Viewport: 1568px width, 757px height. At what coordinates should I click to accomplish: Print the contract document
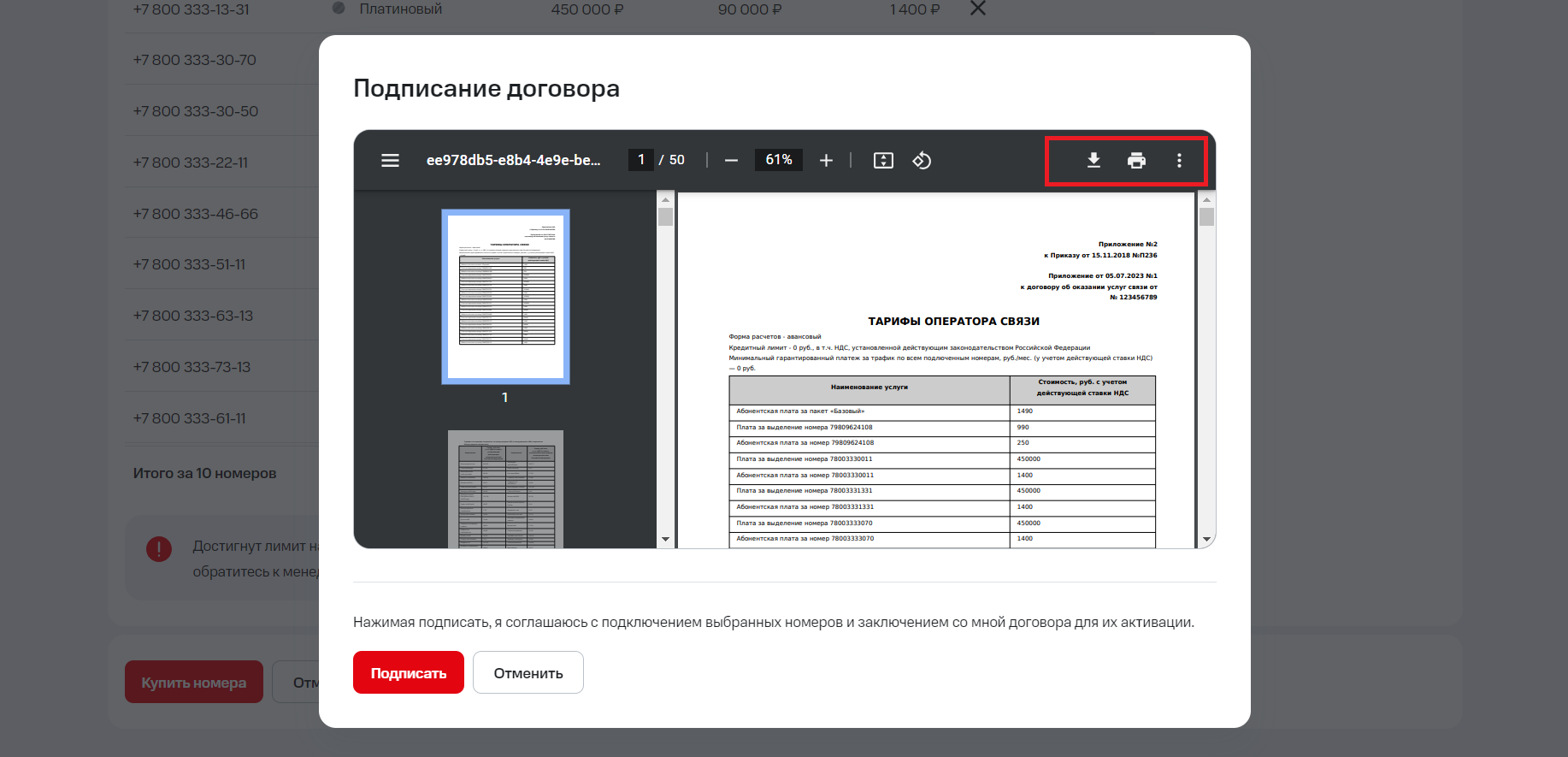tap(1136, 161)
